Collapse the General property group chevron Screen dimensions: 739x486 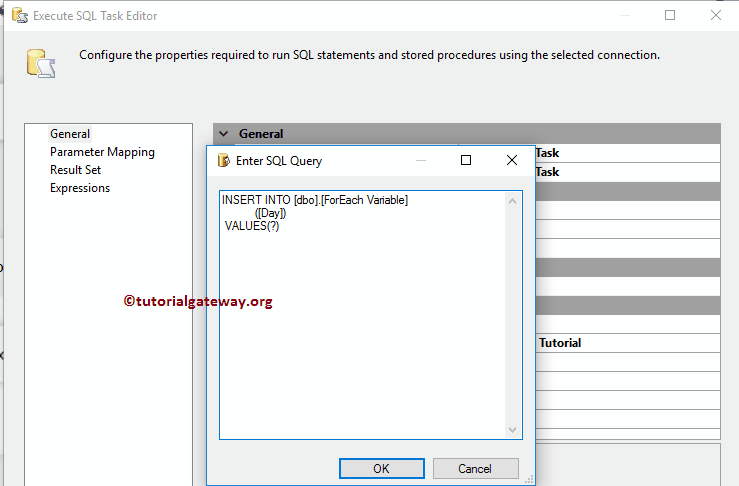point(224,134)
